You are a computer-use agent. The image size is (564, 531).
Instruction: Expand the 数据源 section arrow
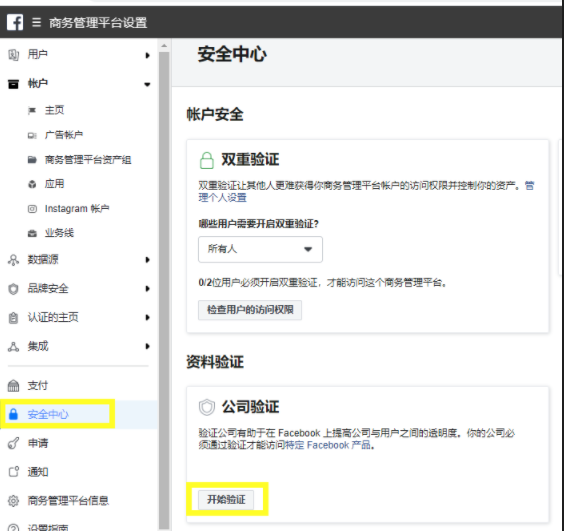[147, 260]
